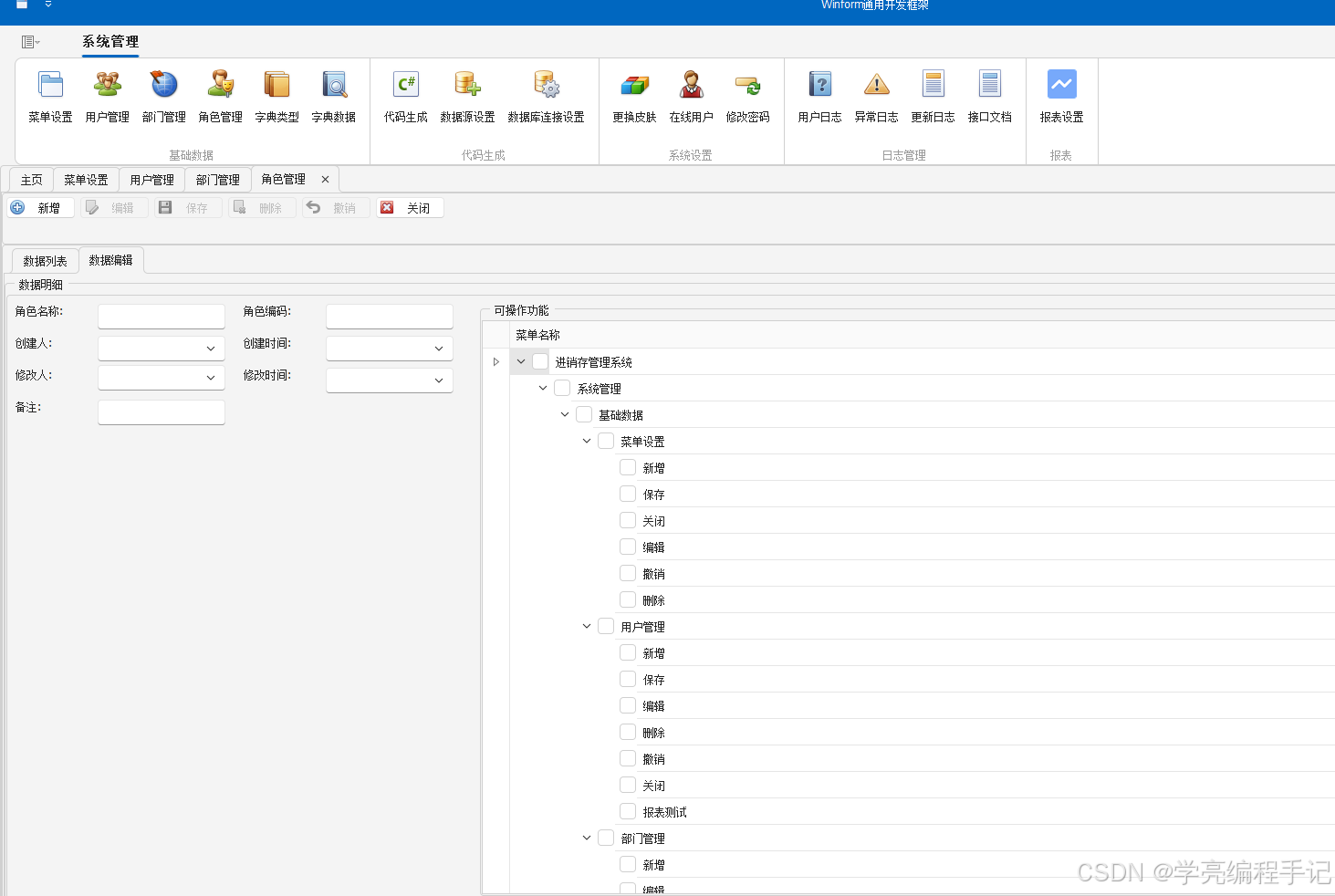
Task: Open 修改密码 icon
Action: tap(747, 97)
